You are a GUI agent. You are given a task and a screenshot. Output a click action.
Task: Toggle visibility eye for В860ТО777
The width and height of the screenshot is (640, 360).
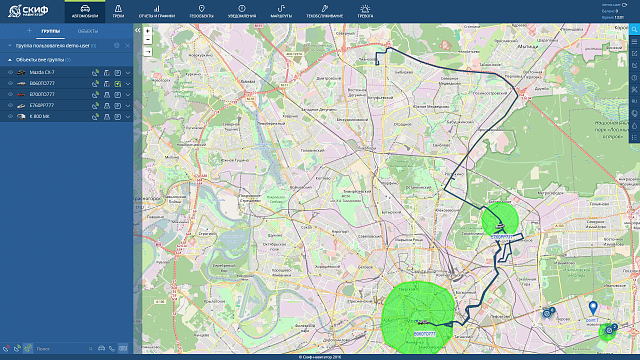point(11,83)
